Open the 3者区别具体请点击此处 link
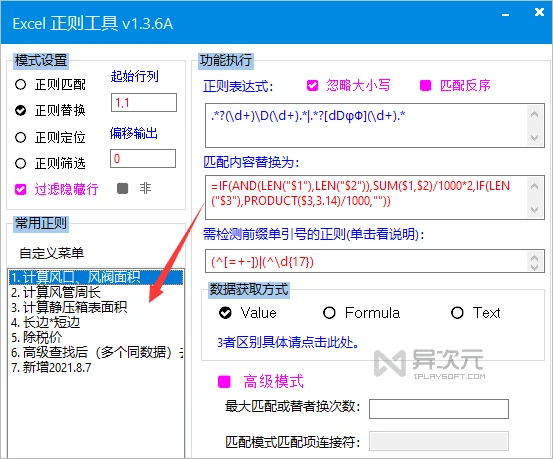553x459 pixels. [288, 342]
